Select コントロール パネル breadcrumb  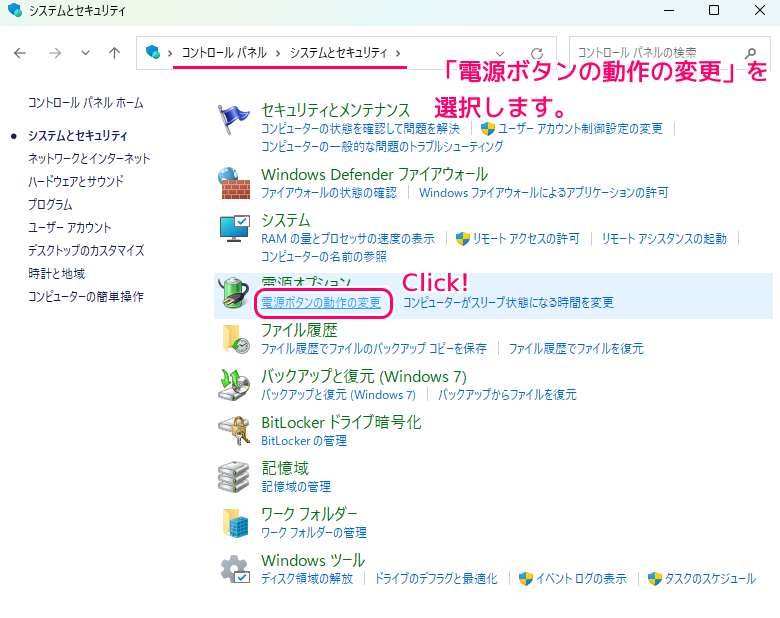click(x=224, y=53)
